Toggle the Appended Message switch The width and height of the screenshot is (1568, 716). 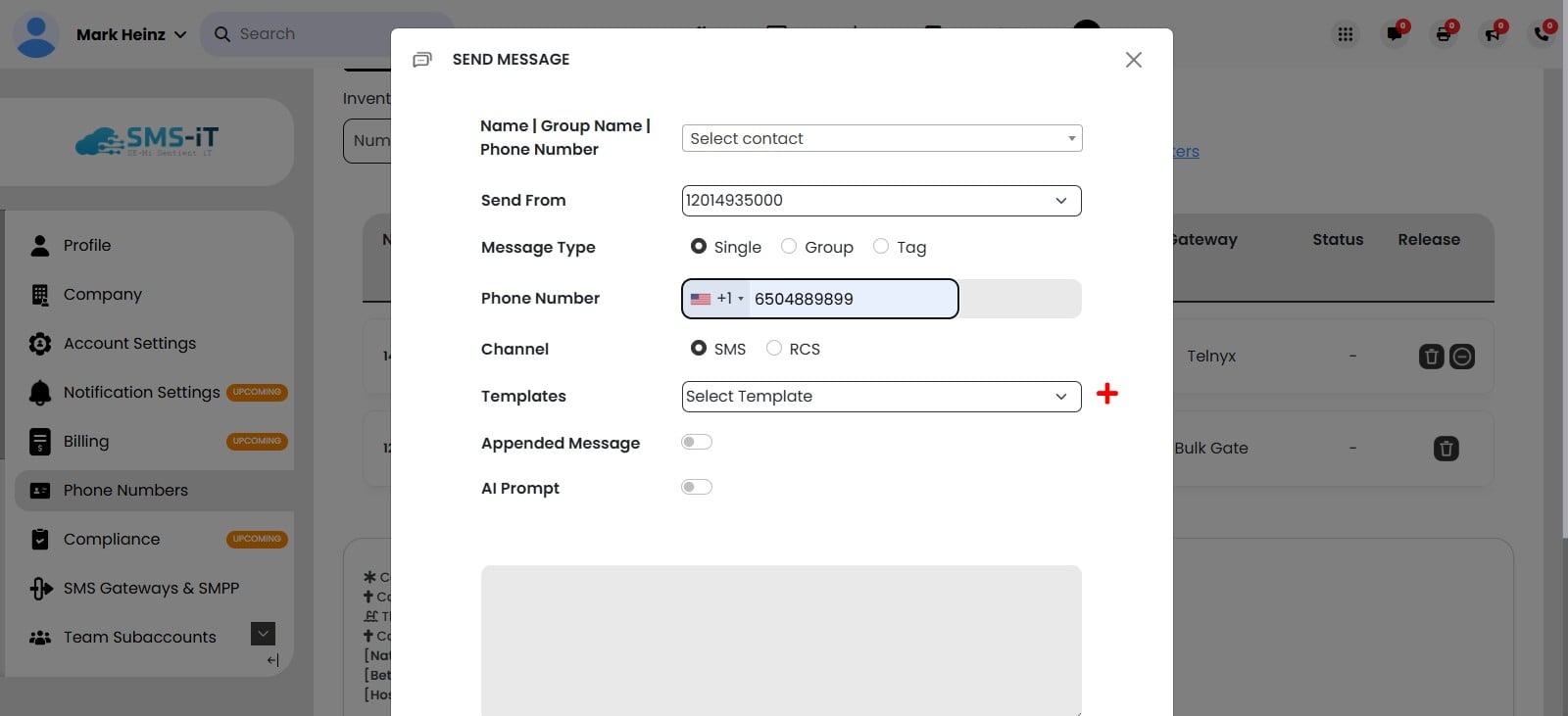(x=697, y=442)
